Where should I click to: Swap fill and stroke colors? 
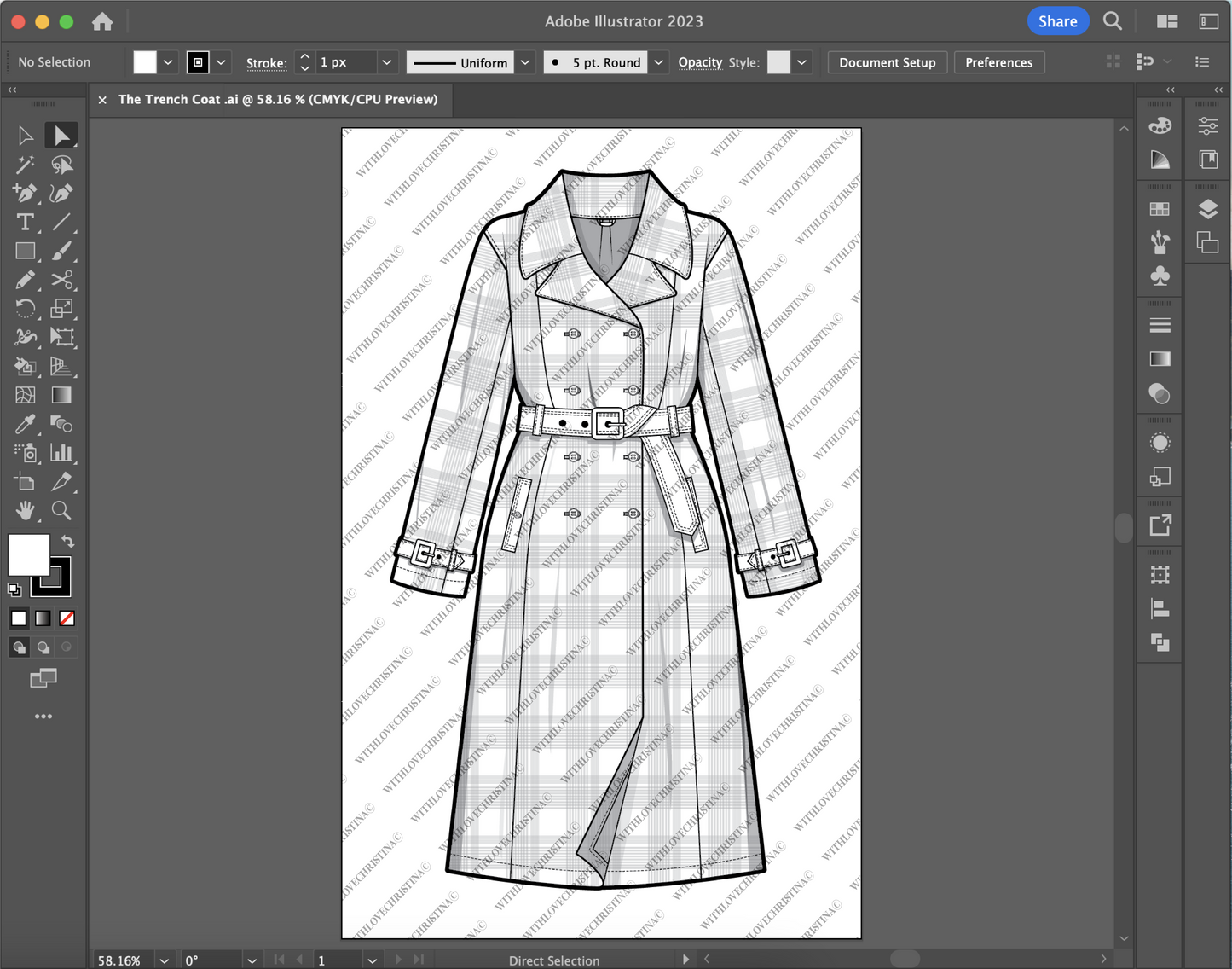[67, 541]
